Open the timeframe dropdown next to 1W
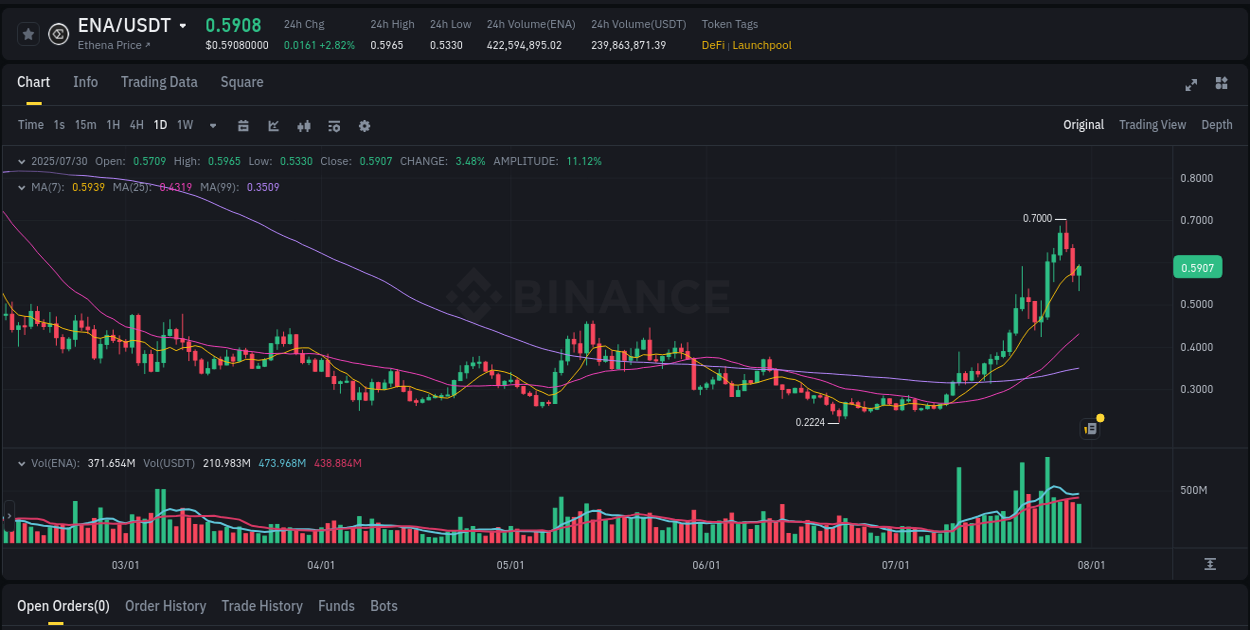This screenshot has height=630, width=1250. [x=212, y=126]
